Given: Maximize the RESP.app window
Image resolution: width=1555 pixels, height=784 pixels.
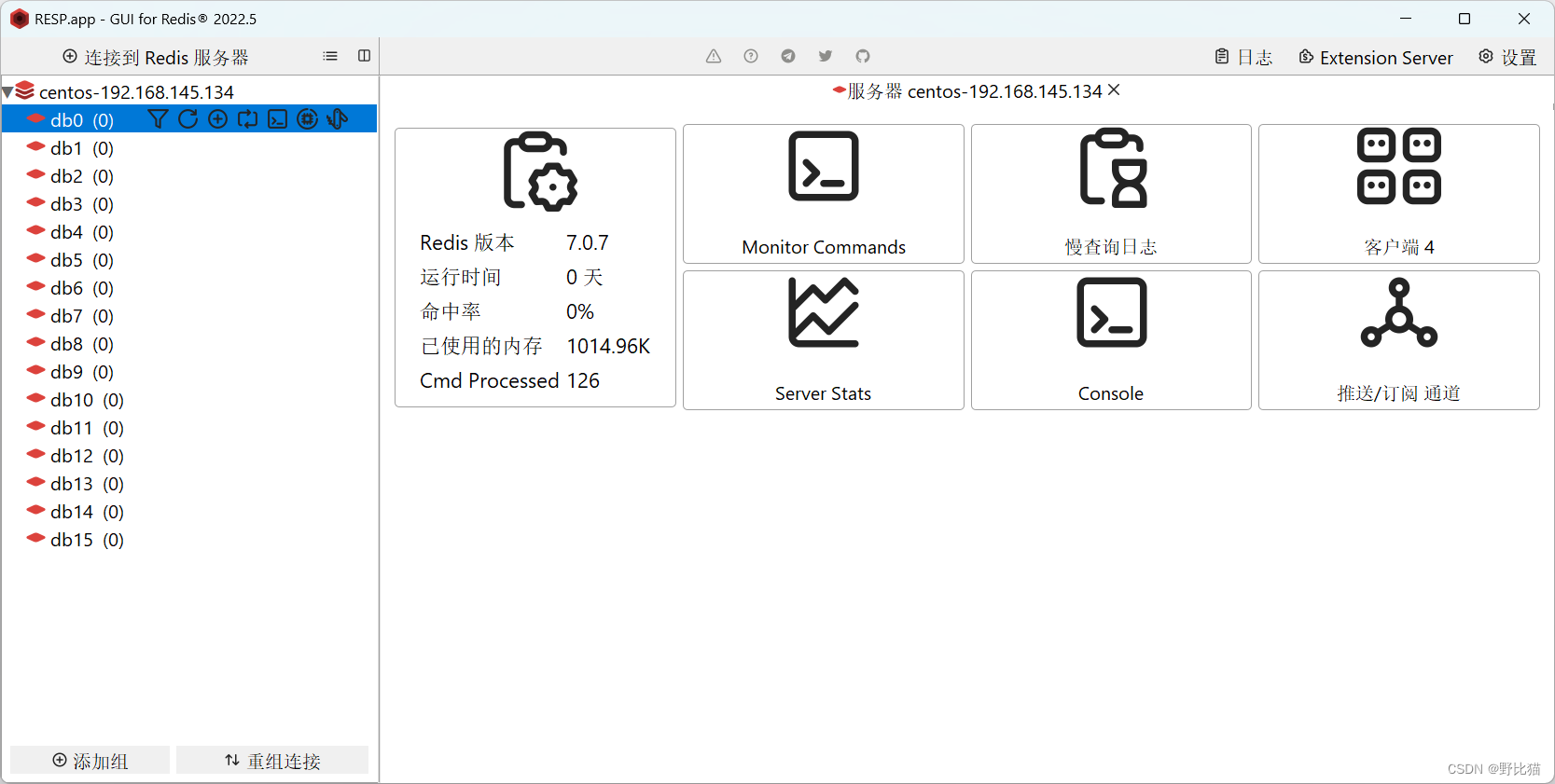Looking at the screenshot, I should coord(1465,19).
